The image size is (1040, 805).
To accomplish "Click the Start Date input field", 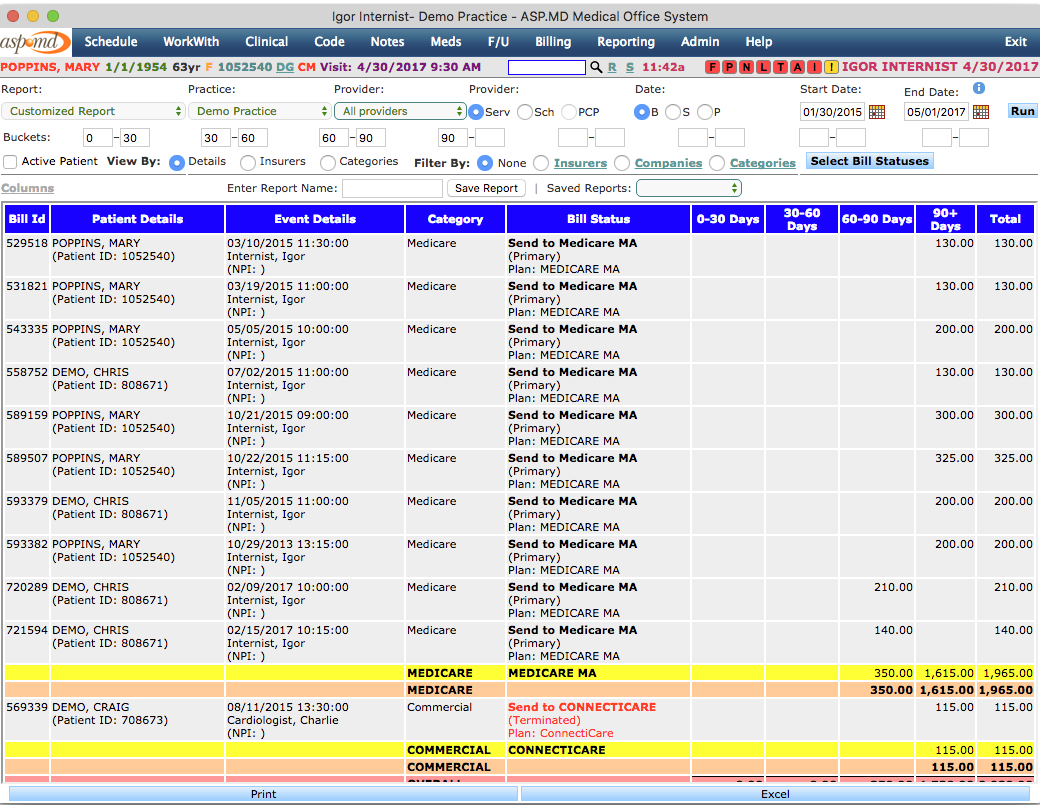I will tap(832, 112).
